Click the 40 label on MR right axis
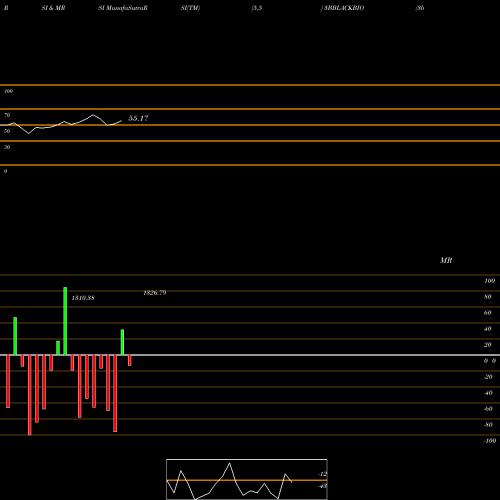Viewport: 500px width, 500px height. 488,329
